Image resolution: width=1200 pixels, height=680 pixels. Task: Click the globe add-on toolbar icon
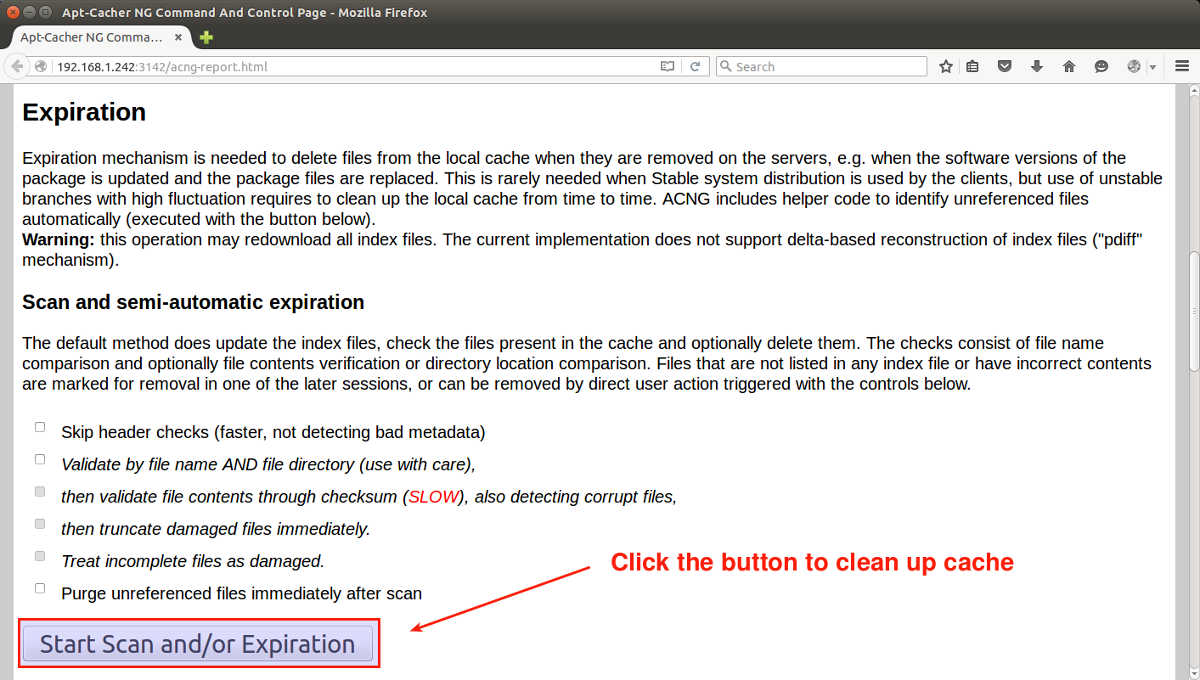point(1133,67)
